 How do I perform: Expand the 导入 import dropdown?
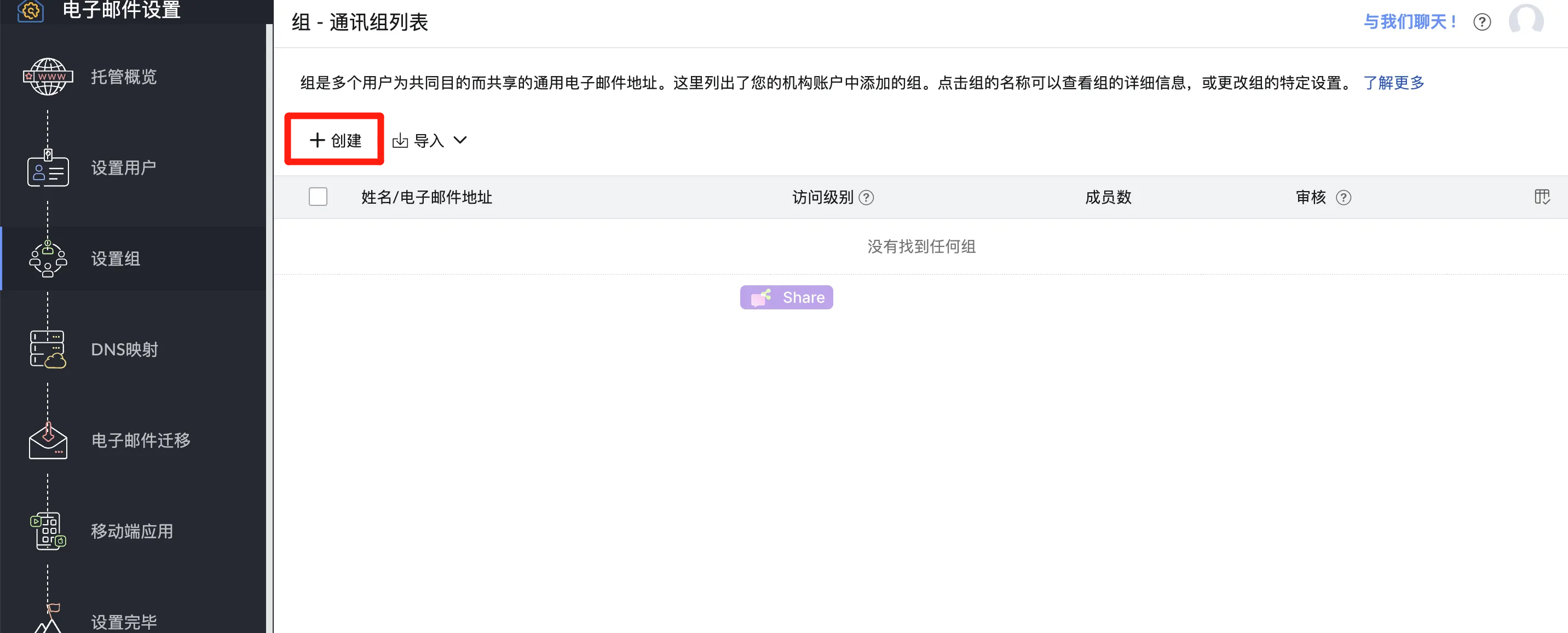[x=430, y=141]
